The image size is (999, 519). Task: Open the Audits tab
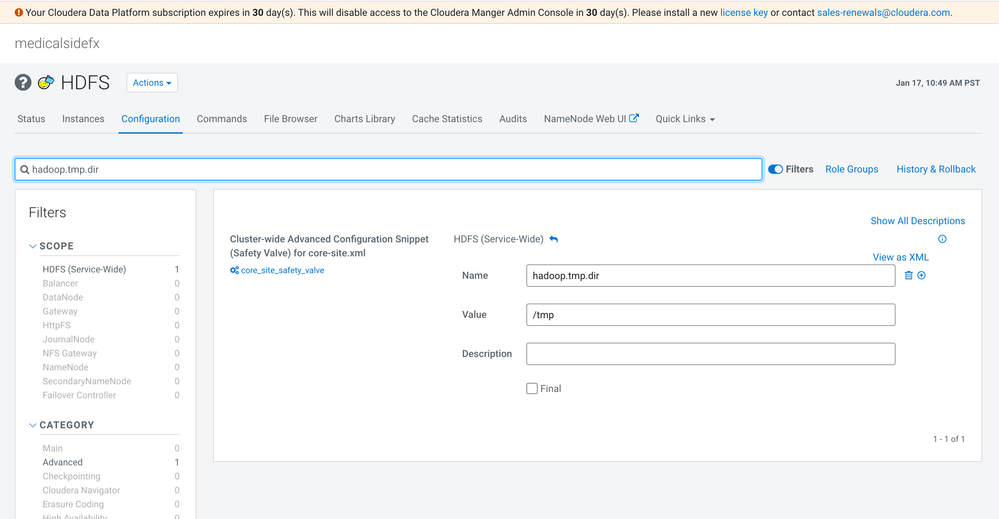tap(513, 119)
